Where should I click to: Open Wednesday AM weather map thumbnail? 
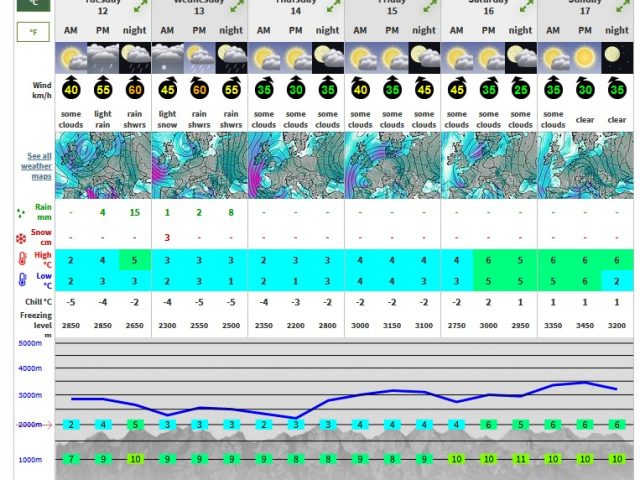[200, 165]
